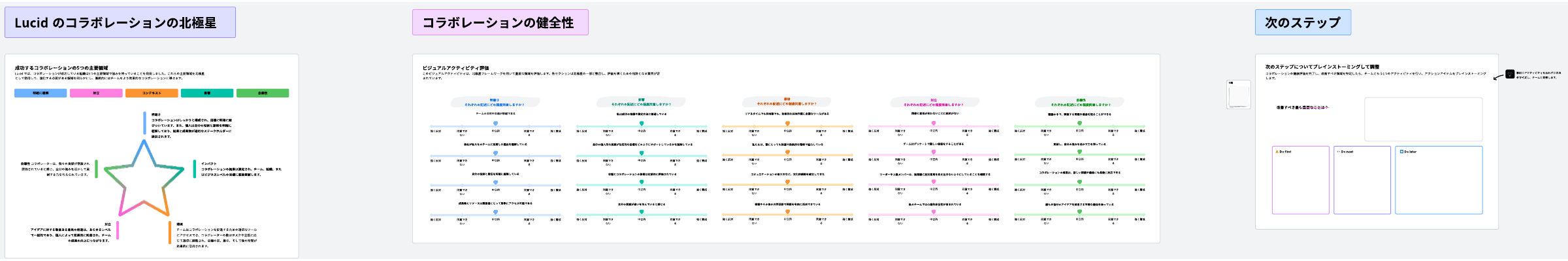
Task: Click the small page thumbnail beside next steps
Action: [x=1239, y=94]
